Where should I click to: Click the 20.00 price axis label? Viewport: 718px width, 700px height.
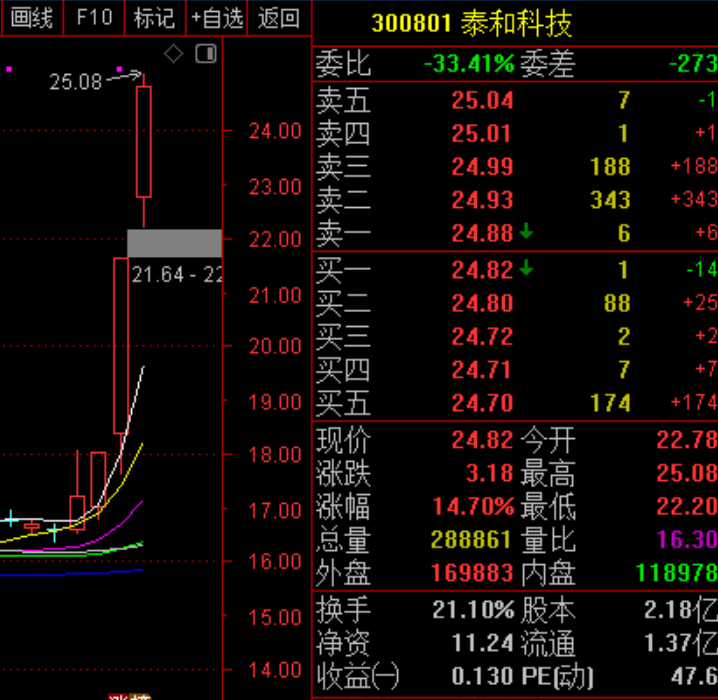[x=275, y=346]
